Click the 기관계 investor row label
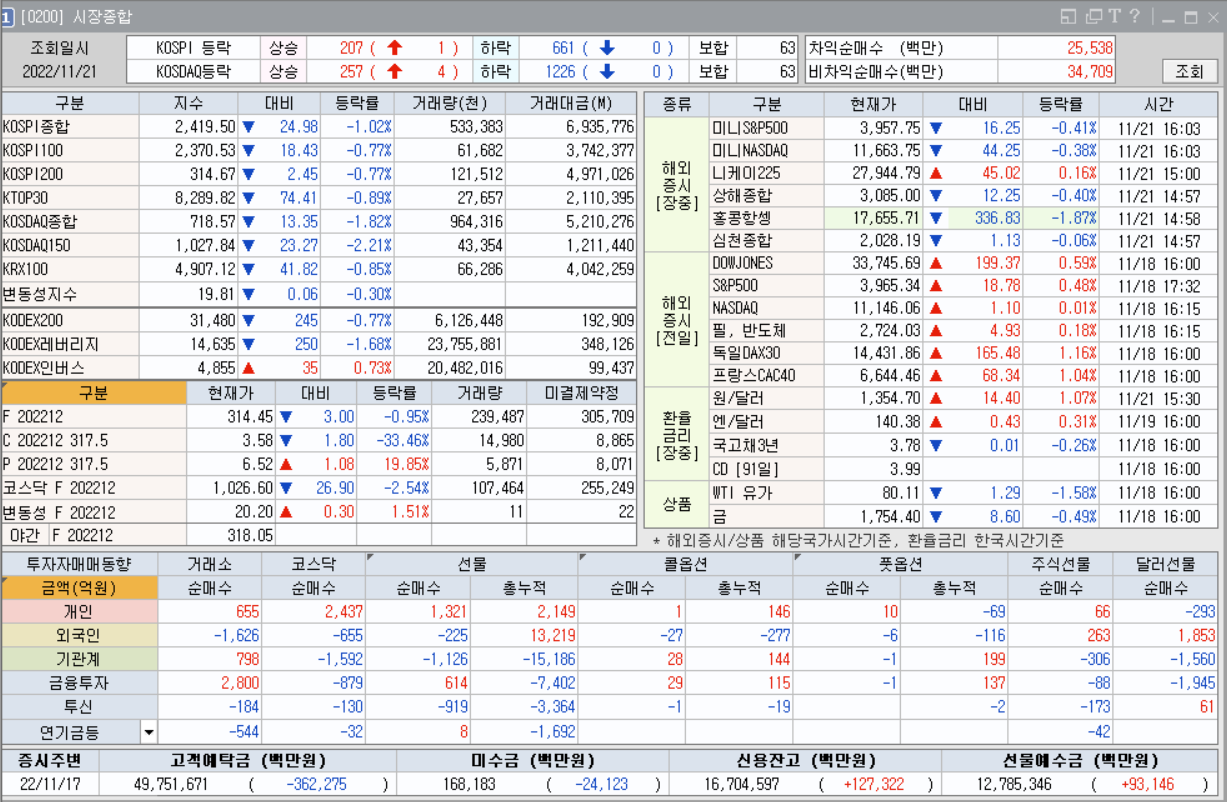The height and width of the screenshot is (802, 1227). pyautogui.click(x=79, y=660)
